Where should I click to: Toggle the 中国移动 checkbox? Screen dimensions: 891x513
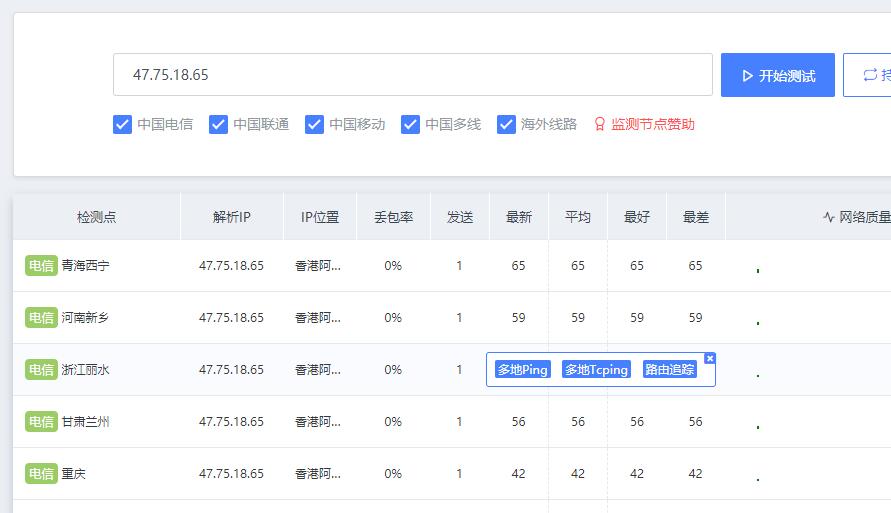(314, 124)
